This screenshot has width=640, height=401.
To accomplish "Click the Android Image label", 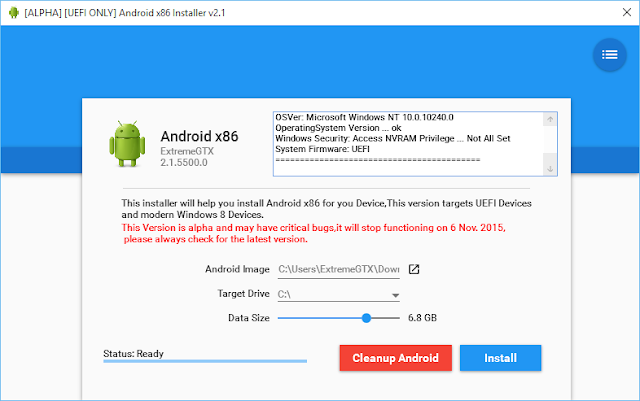I will 237,269.
